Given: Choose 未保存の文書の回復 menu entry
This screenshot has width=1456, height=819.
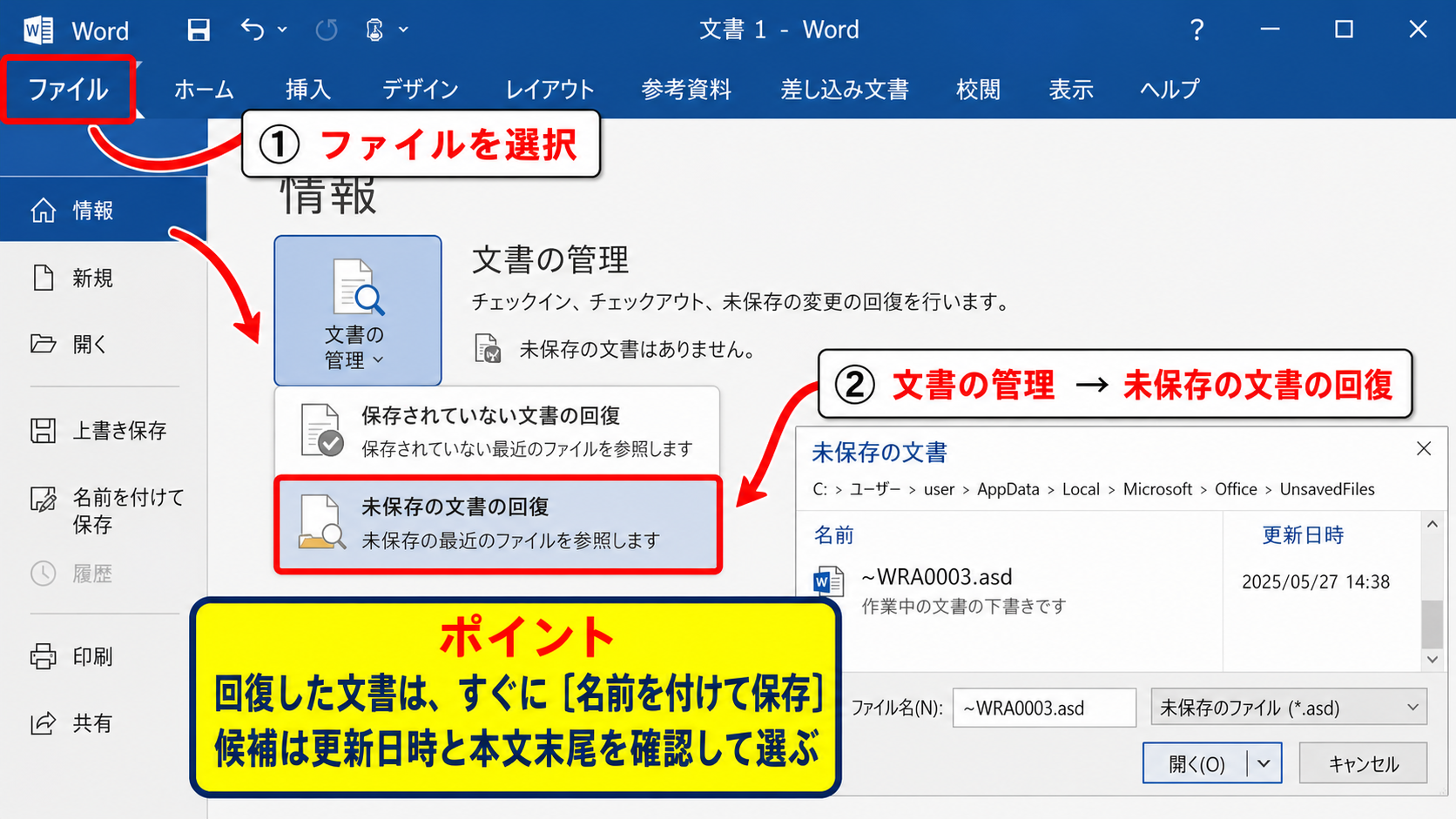Looking at the screenshot, I should click(x=498, y=524).
